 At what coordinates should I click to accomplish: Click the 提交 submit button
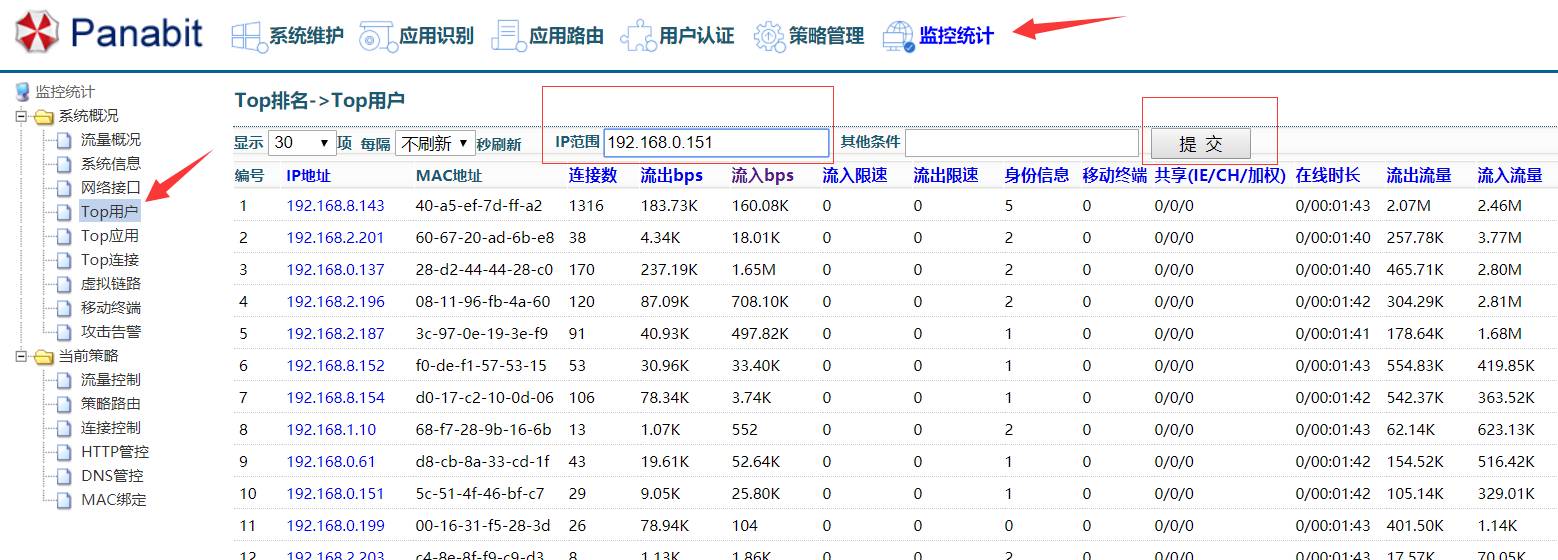pyautogui.click(x=1201, y=144)
